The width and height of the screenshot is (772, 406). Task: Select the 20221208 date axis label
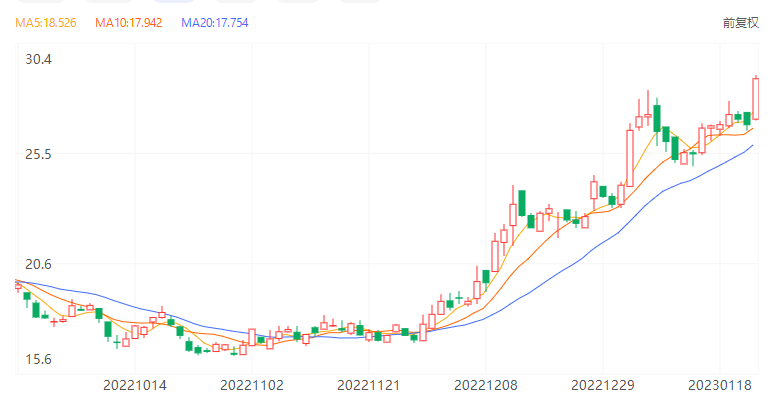(x=485, y=385)
